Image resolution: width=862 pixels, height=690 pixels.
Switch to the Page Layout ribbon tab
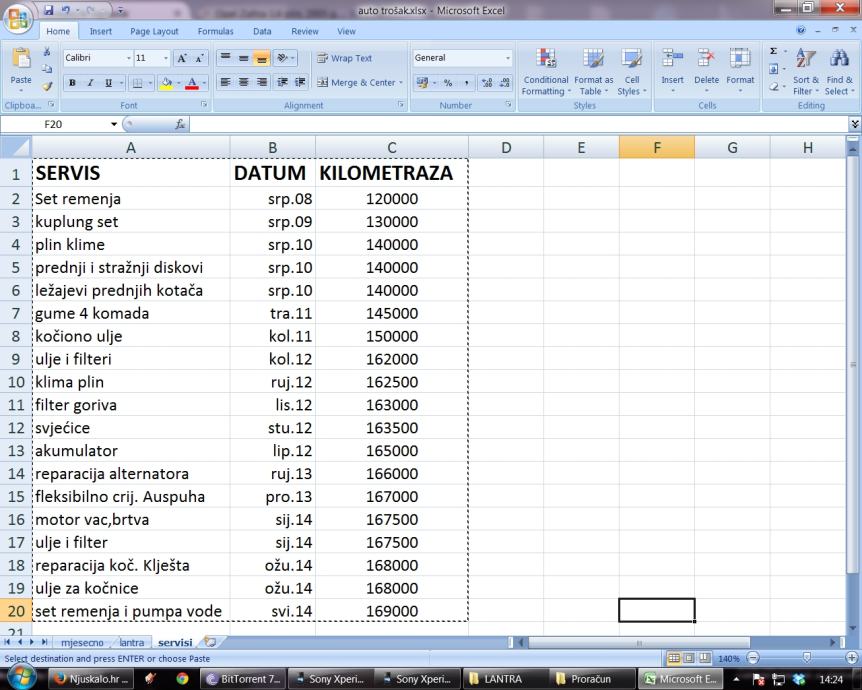154,31
